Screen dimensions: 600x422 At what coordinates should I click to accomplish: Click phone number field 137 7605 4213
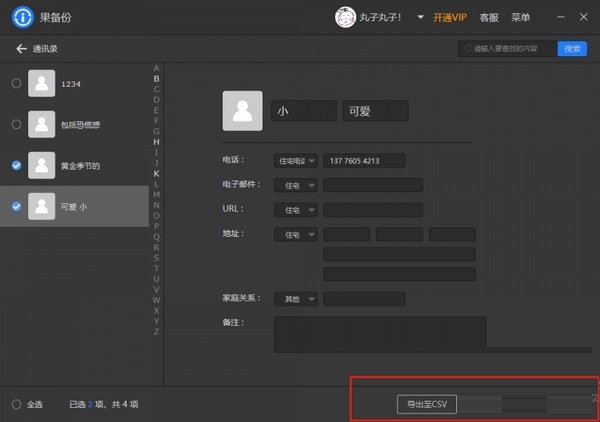pos(364,161)
